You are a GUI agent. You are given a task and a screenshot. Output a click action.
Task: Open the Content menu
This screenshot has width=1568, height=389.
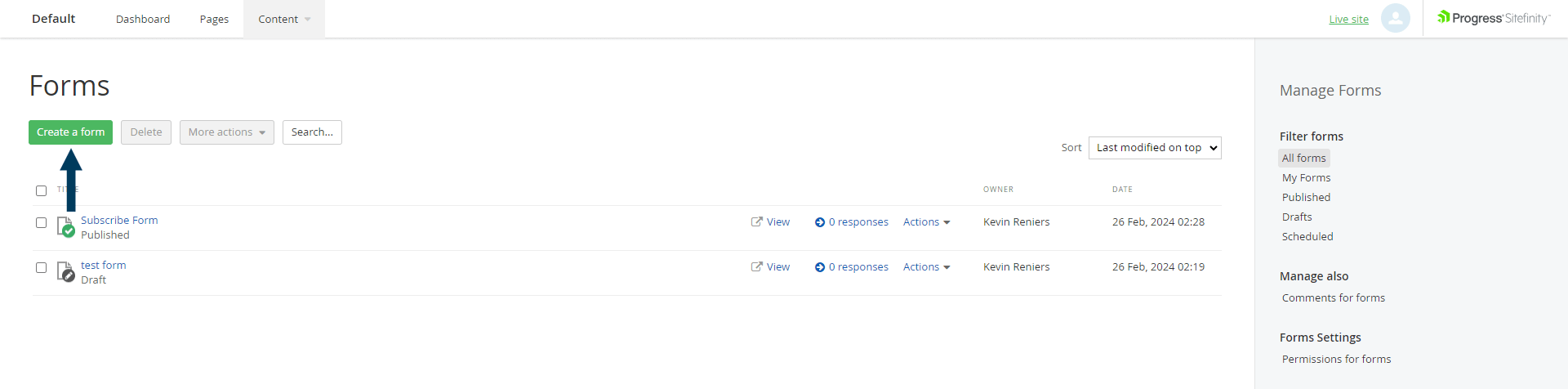coord(283,19)
